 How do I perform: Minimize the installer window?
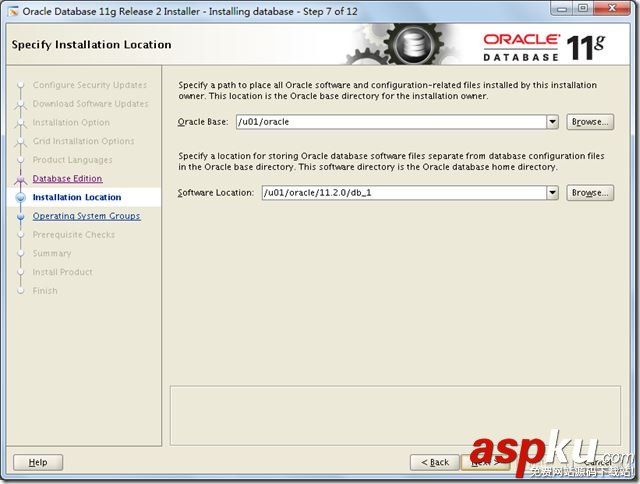pyautogui.click(x=561, y=9)
